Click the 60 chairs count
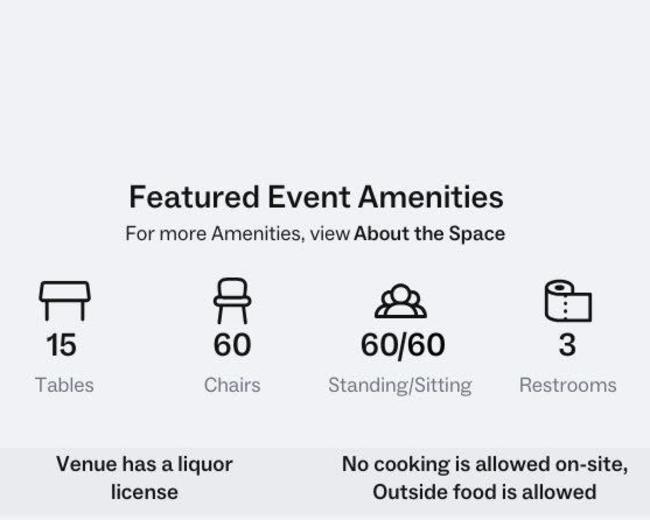This screenshot has width=650, height=520. [x=232, y=345]
